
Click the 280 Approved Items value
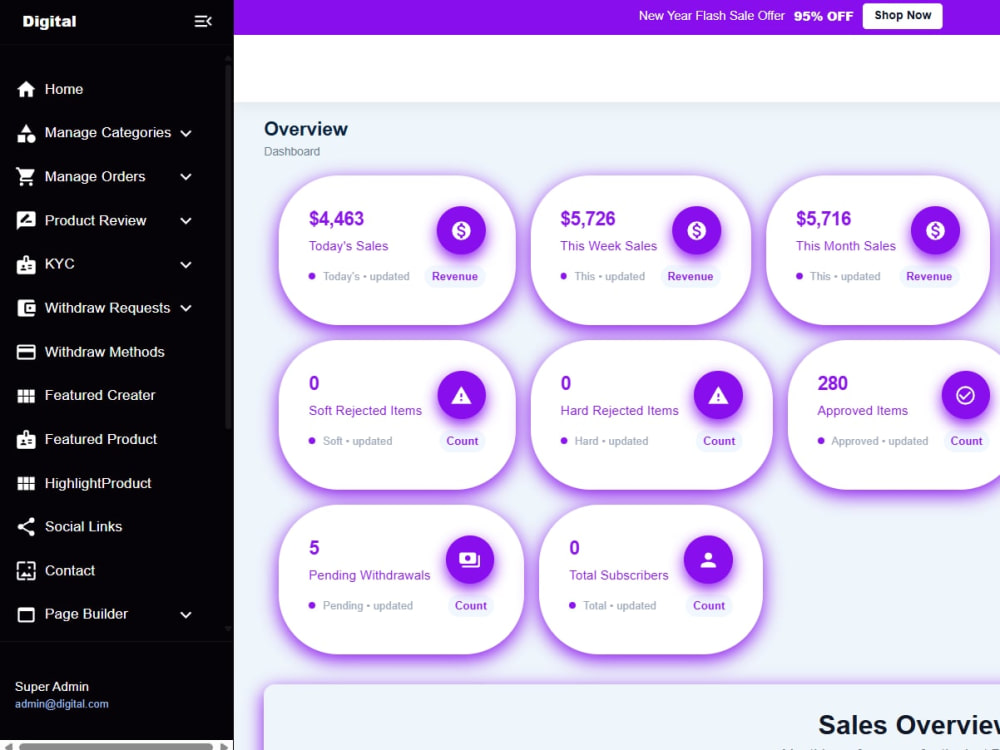tap(832, 383)
